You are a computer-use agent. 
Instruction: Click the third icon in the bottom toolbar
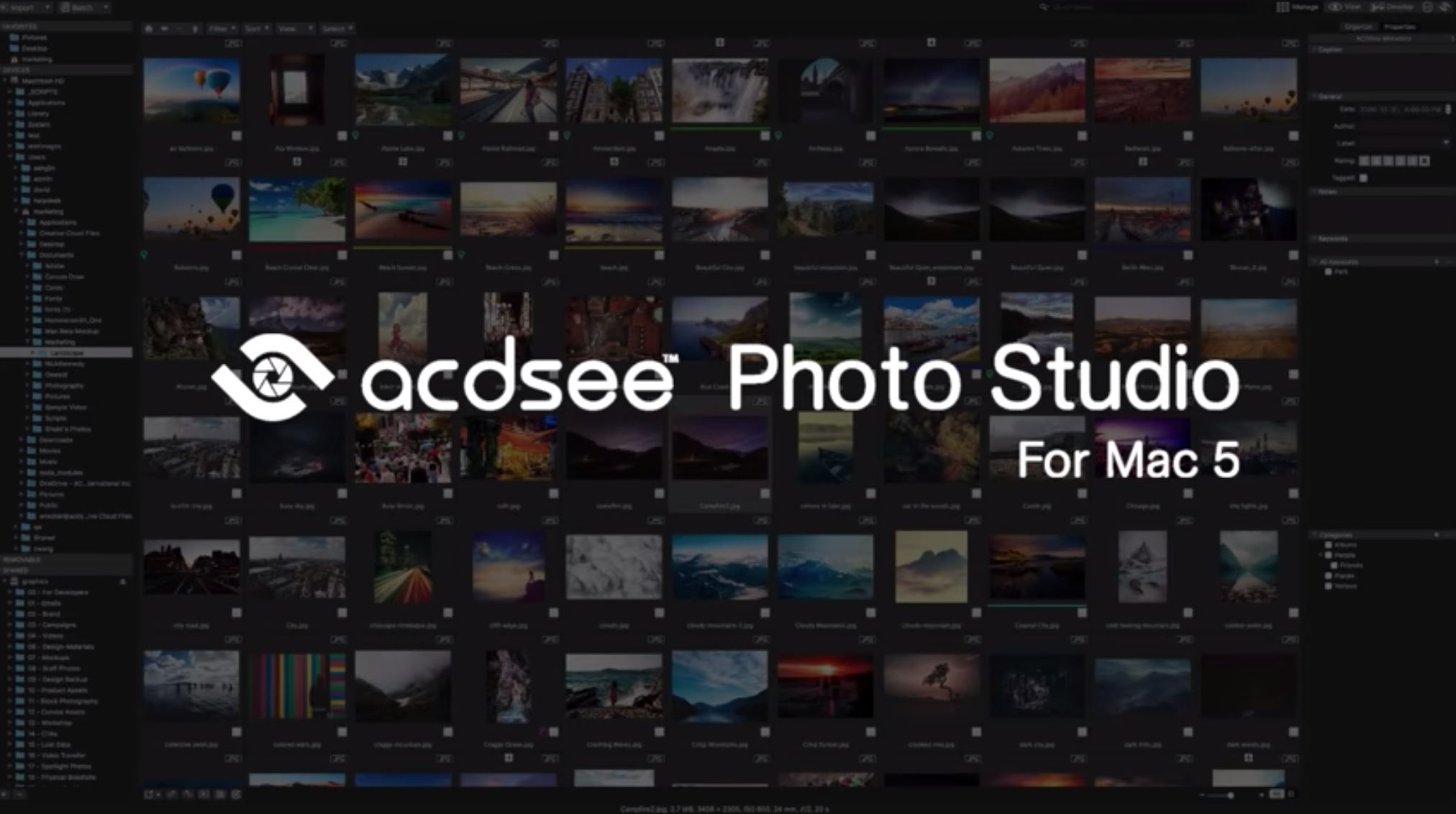(188, 795)
